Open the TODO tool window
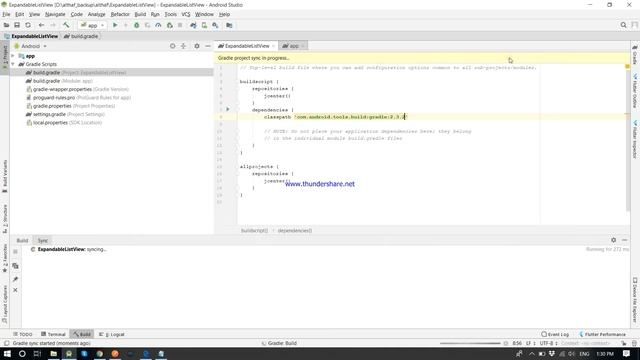The image size is (640, 360). [22, 334]
